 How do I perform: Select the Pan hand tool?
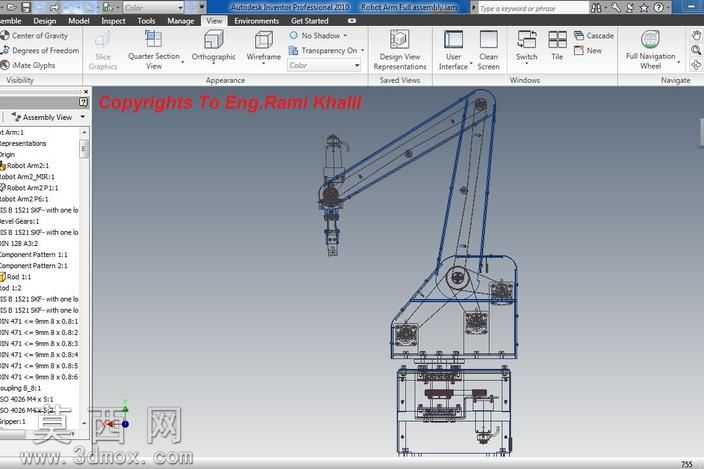[x=696, y=35]
